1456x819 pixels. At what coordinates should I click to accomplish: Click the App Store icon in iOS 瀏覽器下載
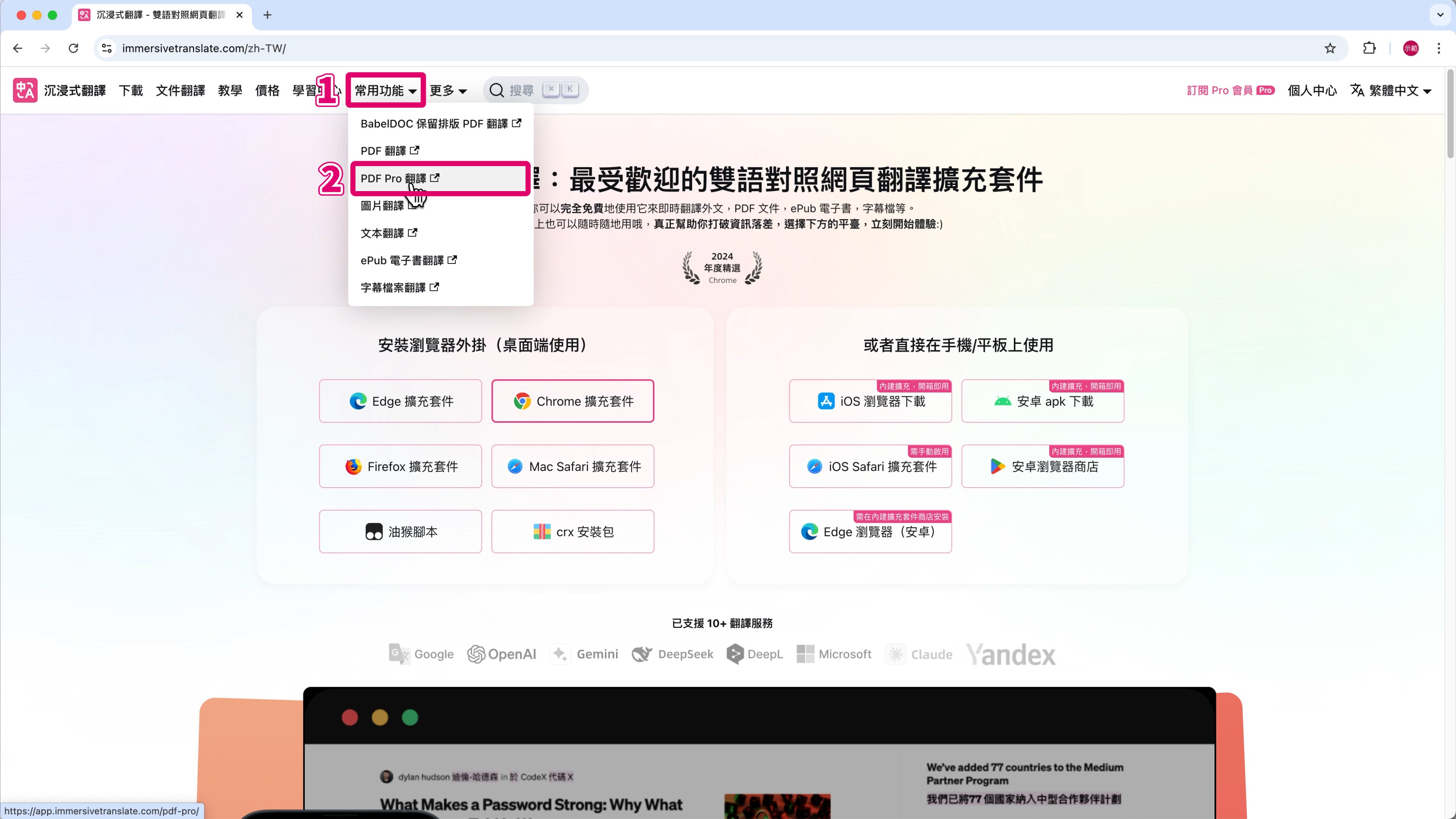[826, 401]
